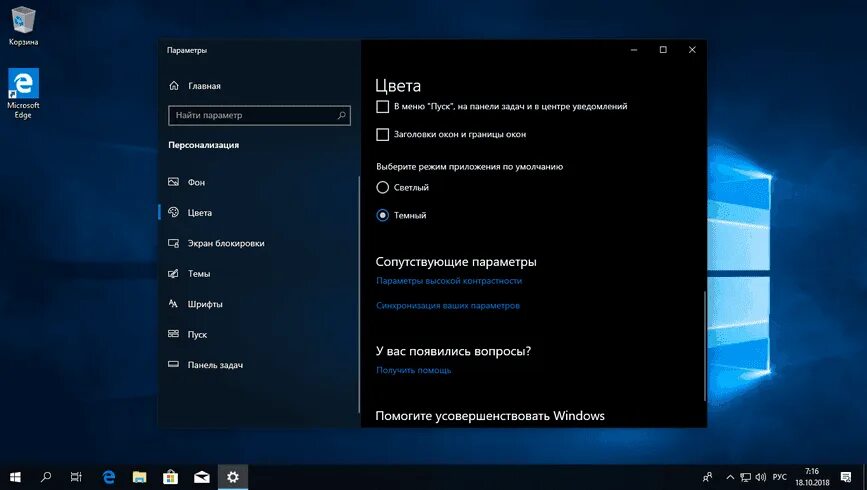The height and width of the screenshot is (490, 867).
Task: Click the network icon in system tray
Action: (x=746, y=477)
